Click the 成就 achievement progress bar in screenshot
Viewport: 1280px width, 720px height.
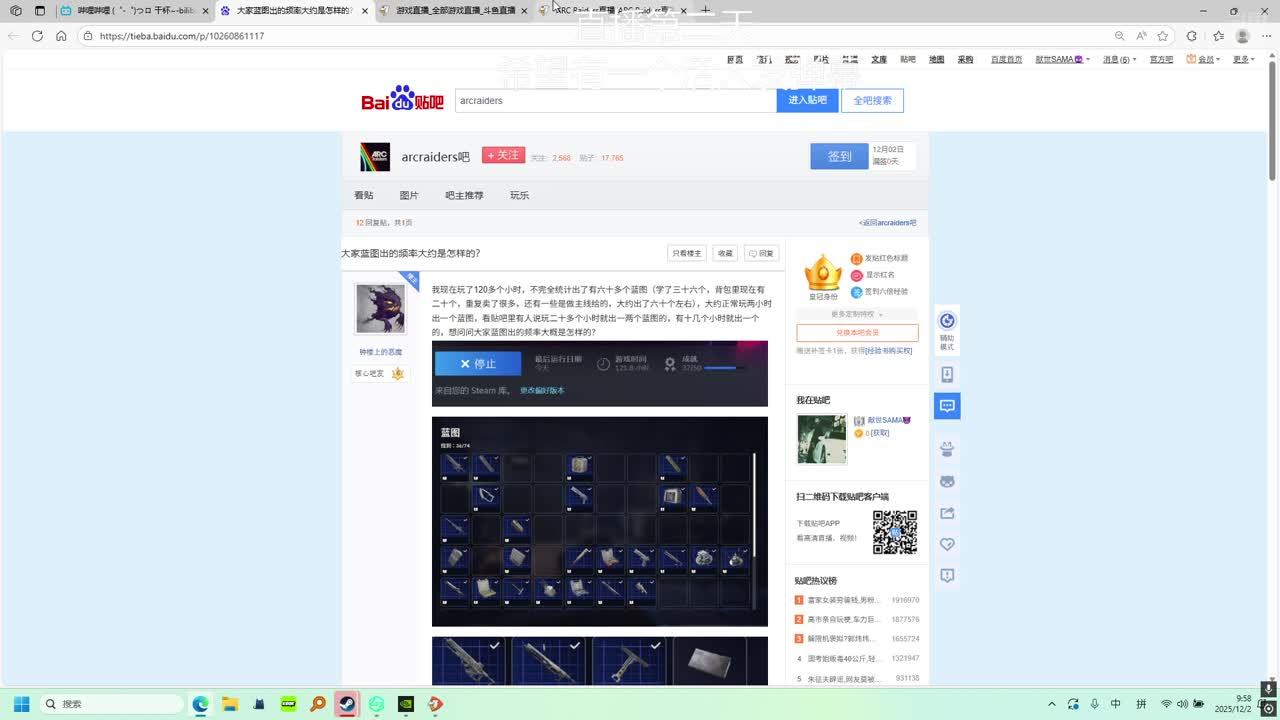coord(721,368)
